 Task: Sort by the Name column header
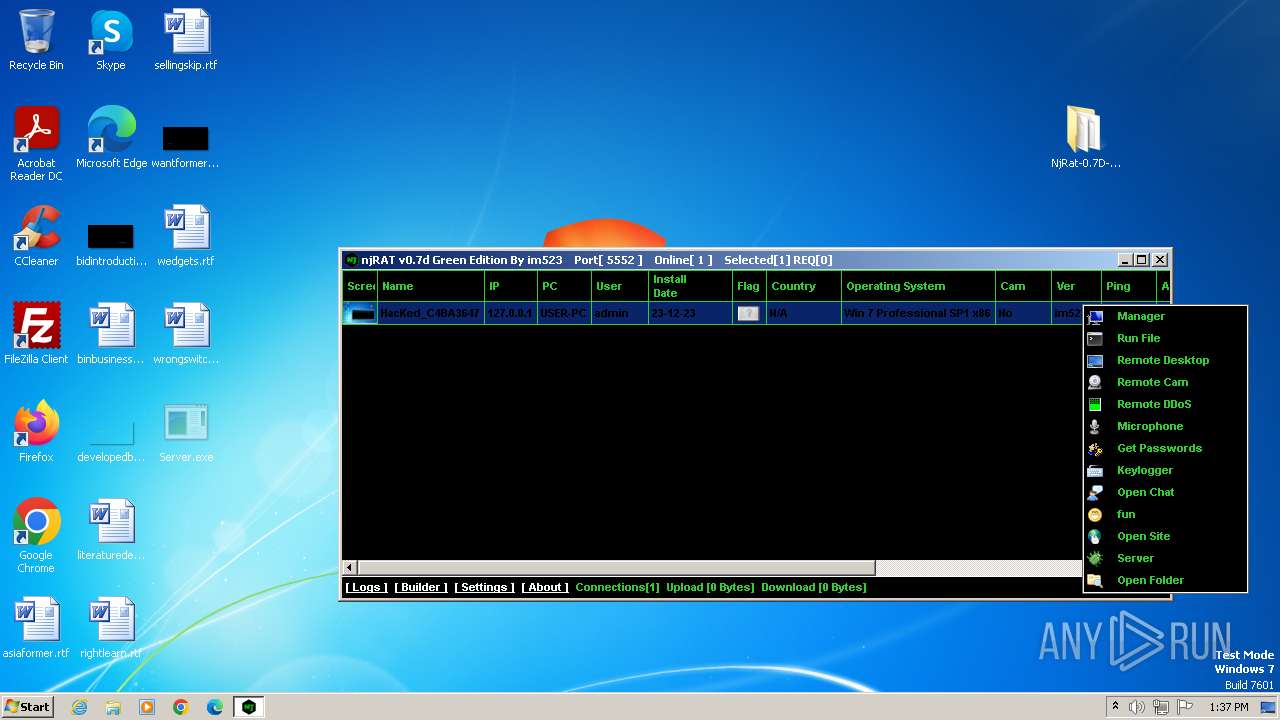point(430,286)
